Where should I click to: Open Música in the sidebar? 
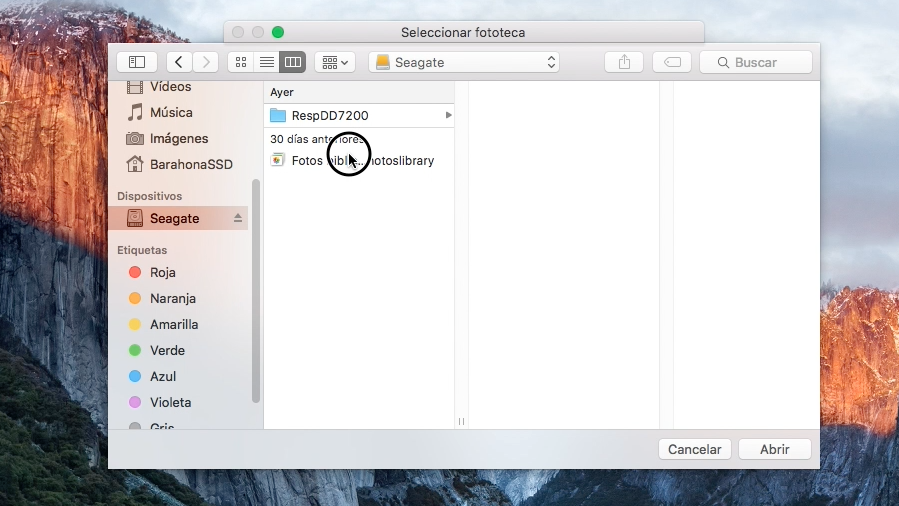click(x=171, y=112)
